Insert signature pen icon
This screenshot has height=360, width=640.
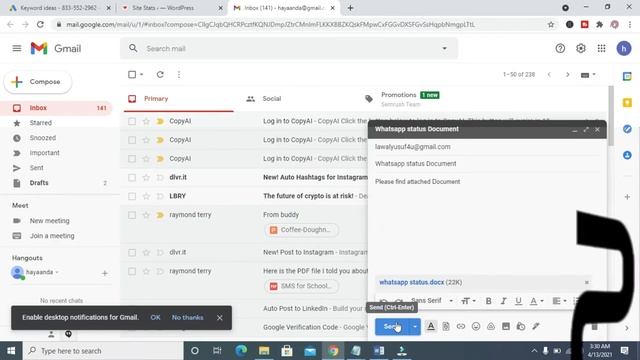[x=536, y=326]
